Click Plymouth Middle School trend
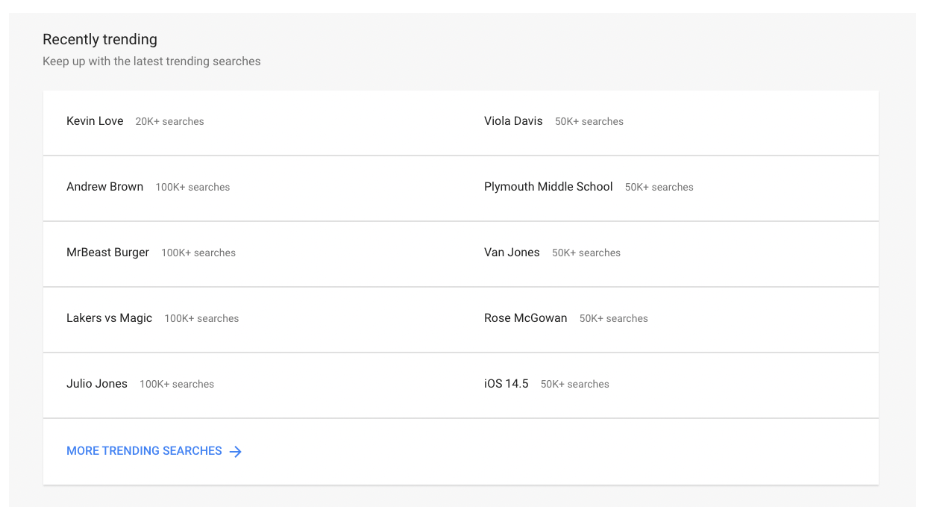932x512 pixels. pyautogui.click(x=548, y=187)
